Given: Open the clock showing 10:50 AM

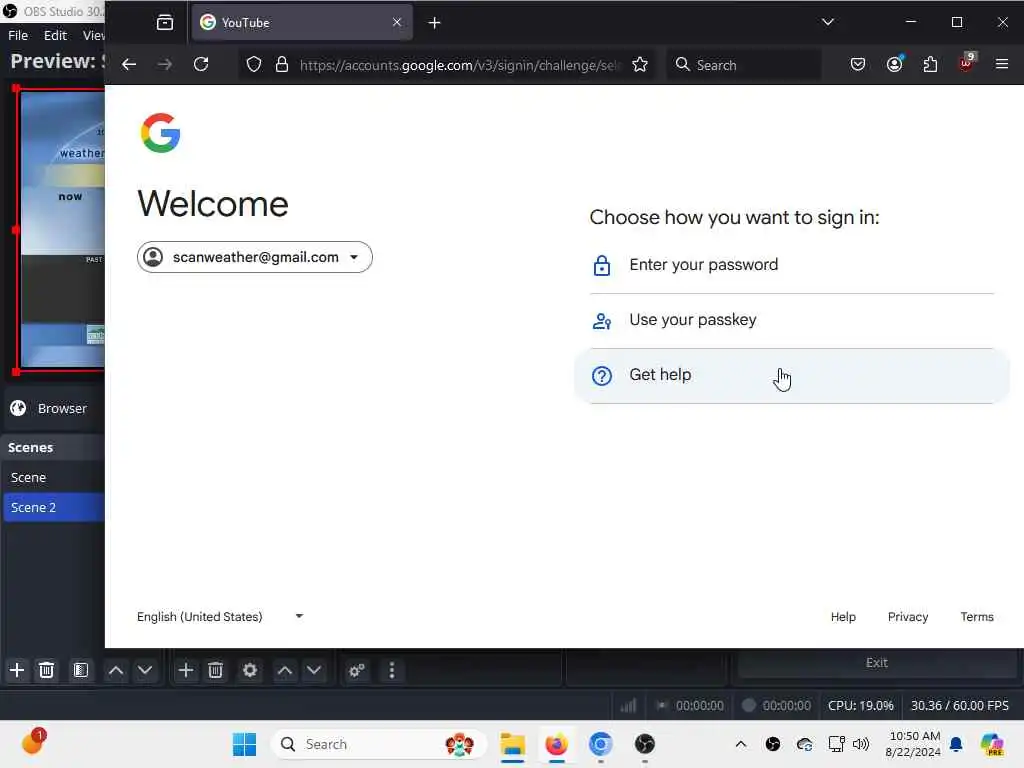Looking at the screenshot, I should 913,744.
